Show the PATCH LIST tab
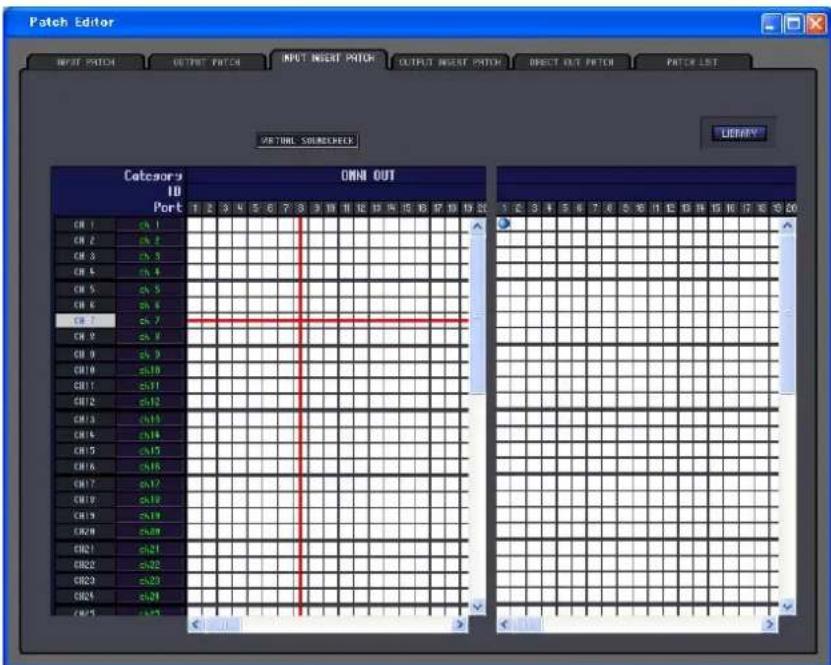The height and width of the screenshot is (665, 831). click(692, 62)
